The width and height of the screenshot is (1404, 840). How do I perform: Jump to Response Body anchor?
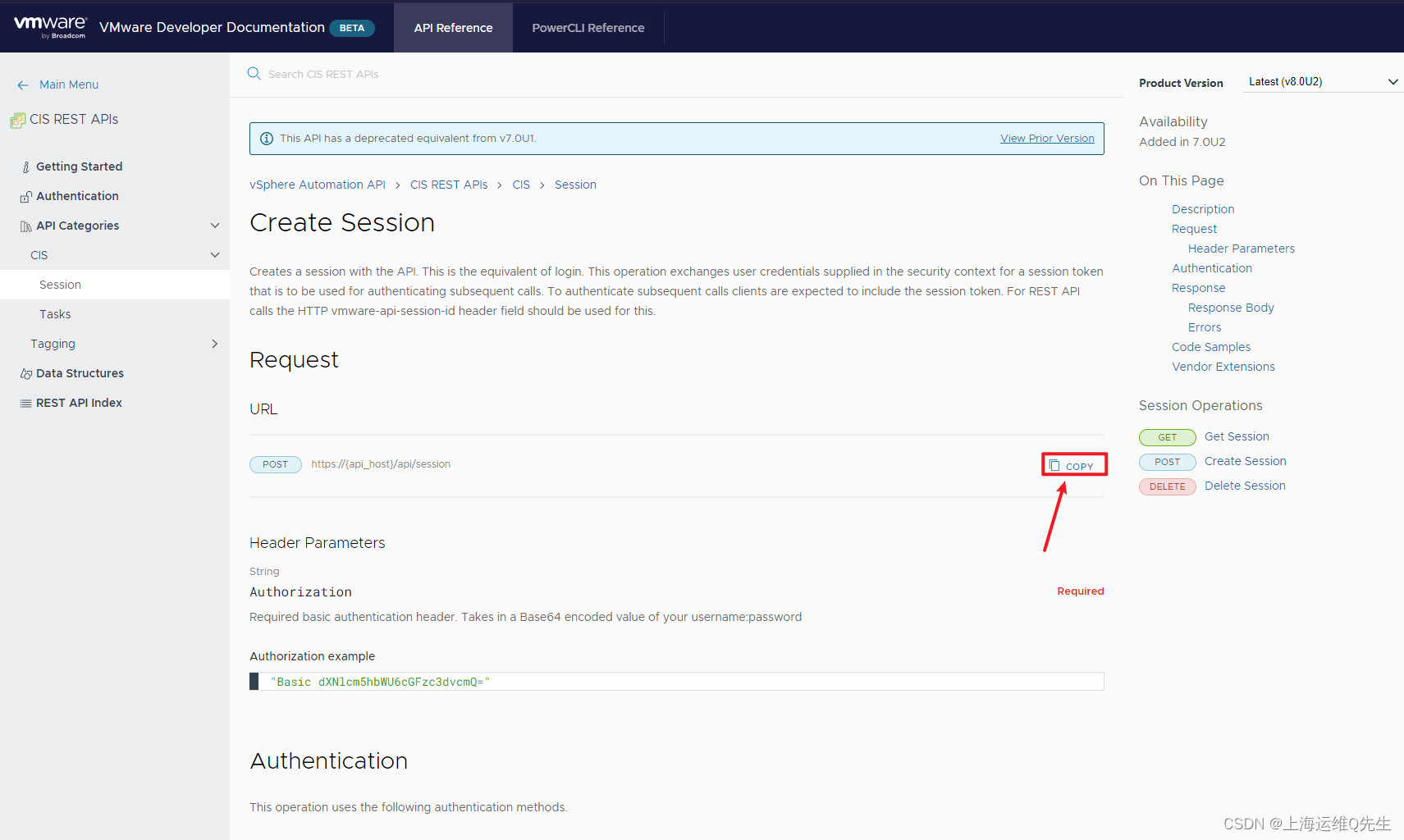coord(1231,308)
